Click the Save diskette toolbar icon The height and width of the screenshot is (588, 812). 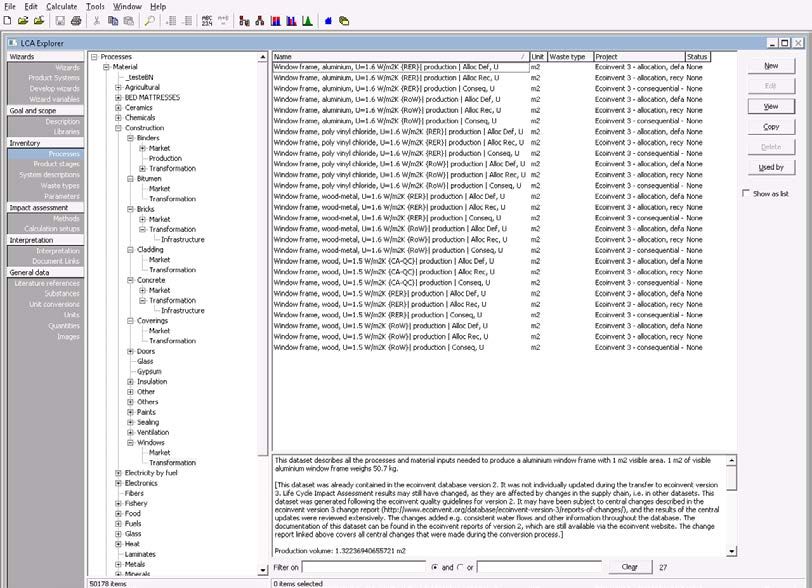coord(60,21)
